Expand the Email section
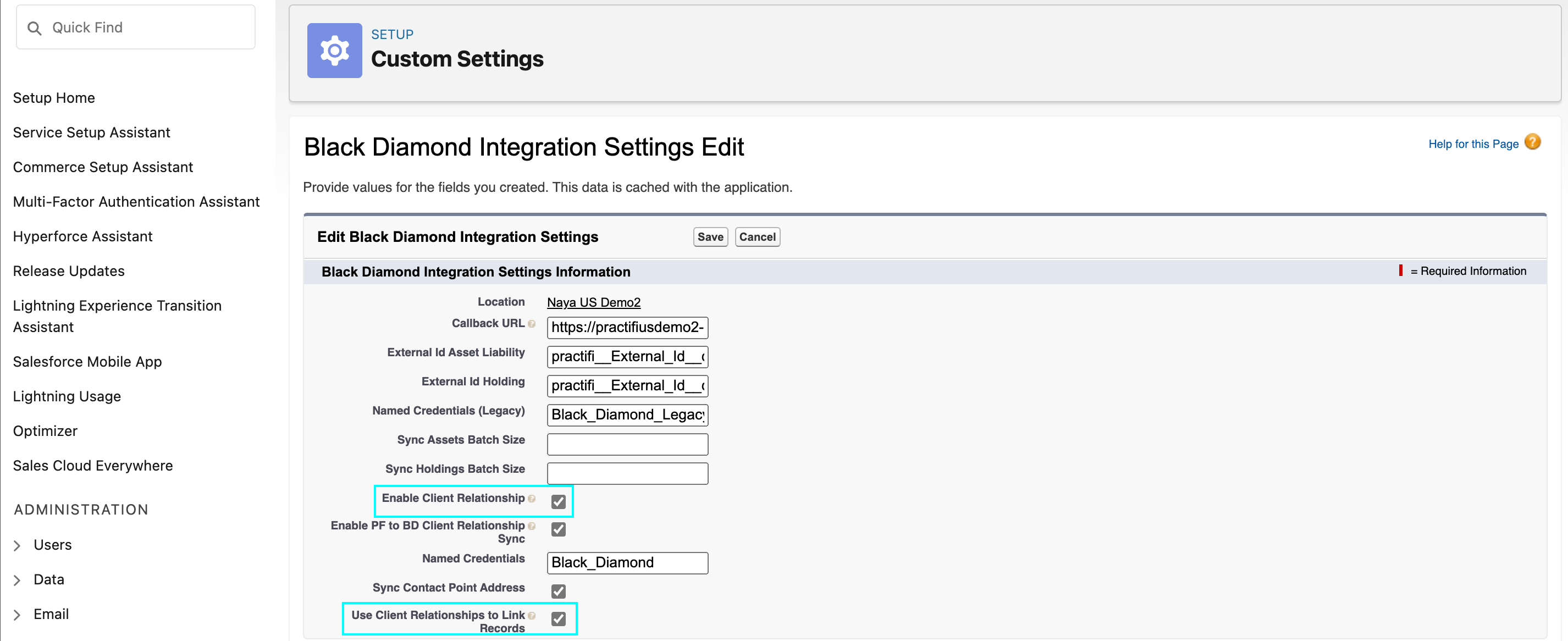The image size is (1568, 641). coord(18,615)
